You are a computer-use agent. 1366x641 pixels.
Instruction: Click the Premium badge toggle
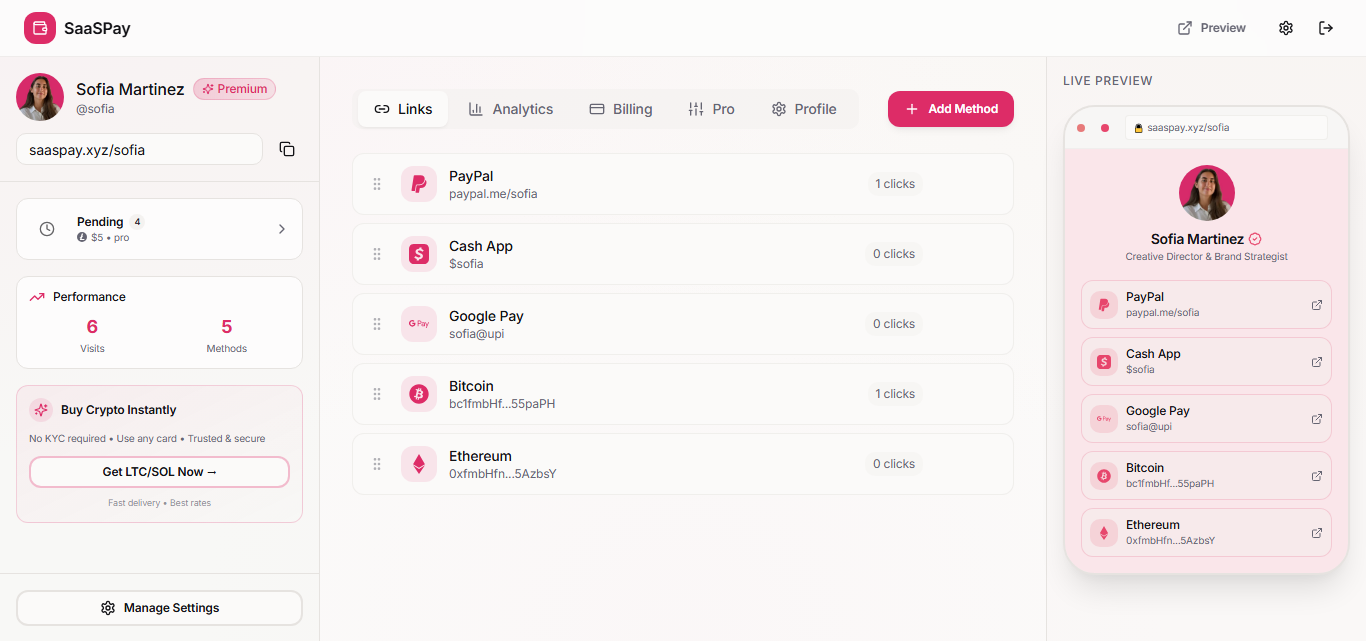tap(234, 88)
